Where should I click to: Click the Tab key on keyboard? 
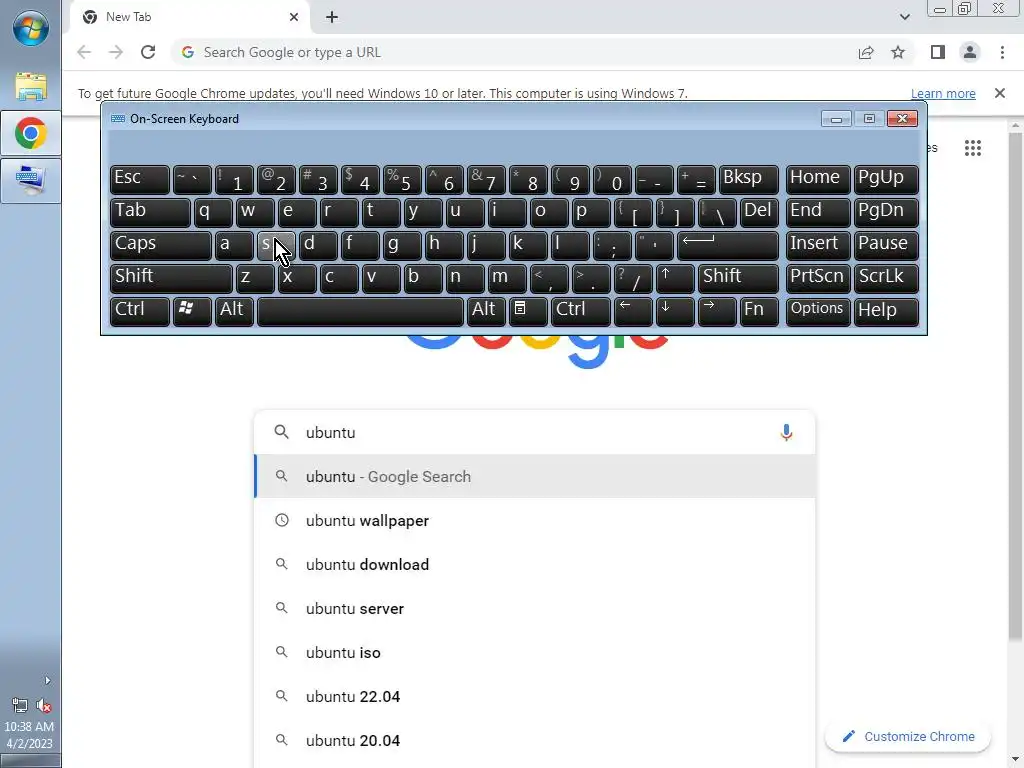[x=150, y=213]
